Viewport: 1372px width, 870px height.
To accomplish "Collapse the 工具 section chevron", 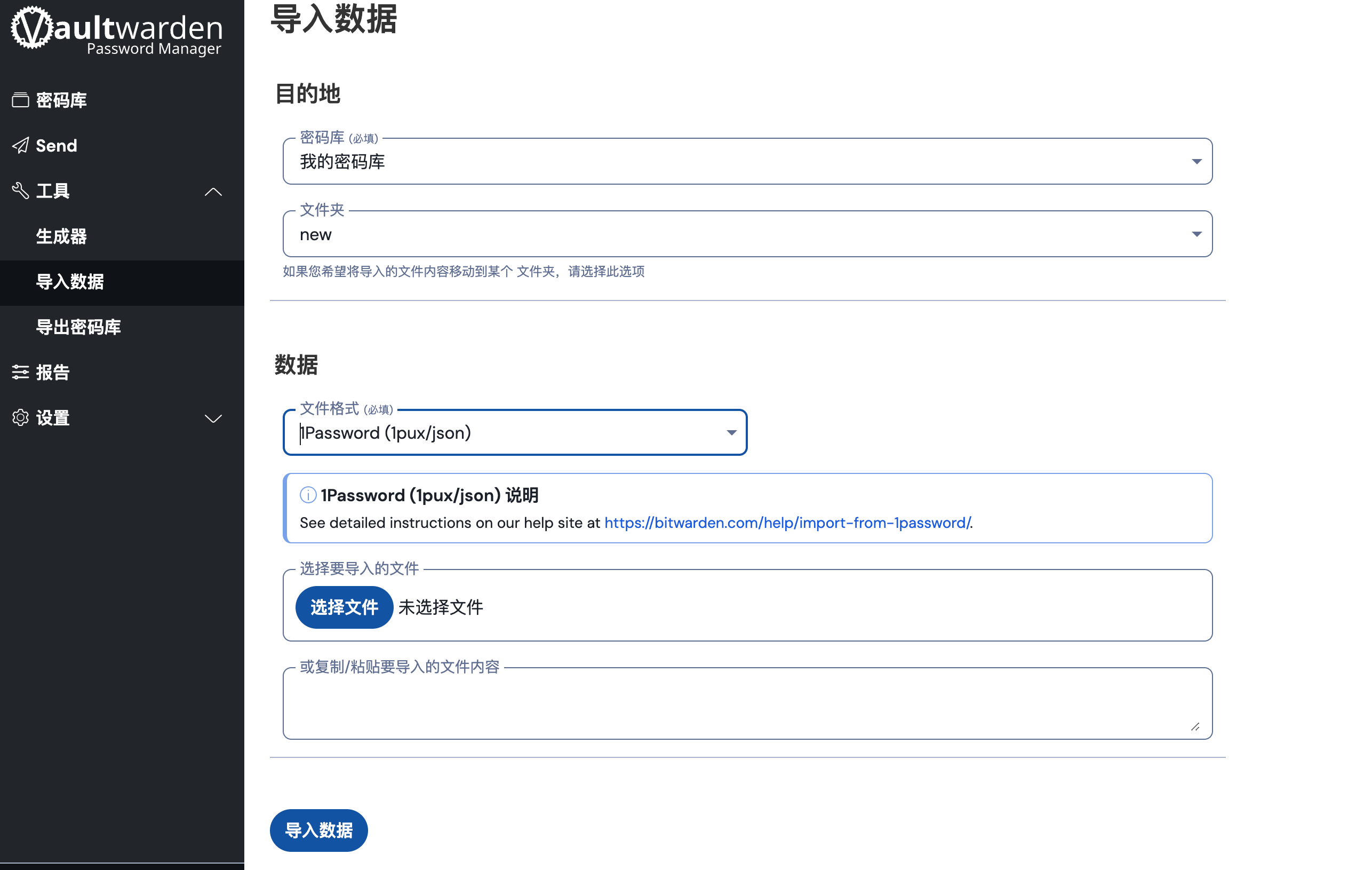I will pyautogui.click(x=213, y=192).
